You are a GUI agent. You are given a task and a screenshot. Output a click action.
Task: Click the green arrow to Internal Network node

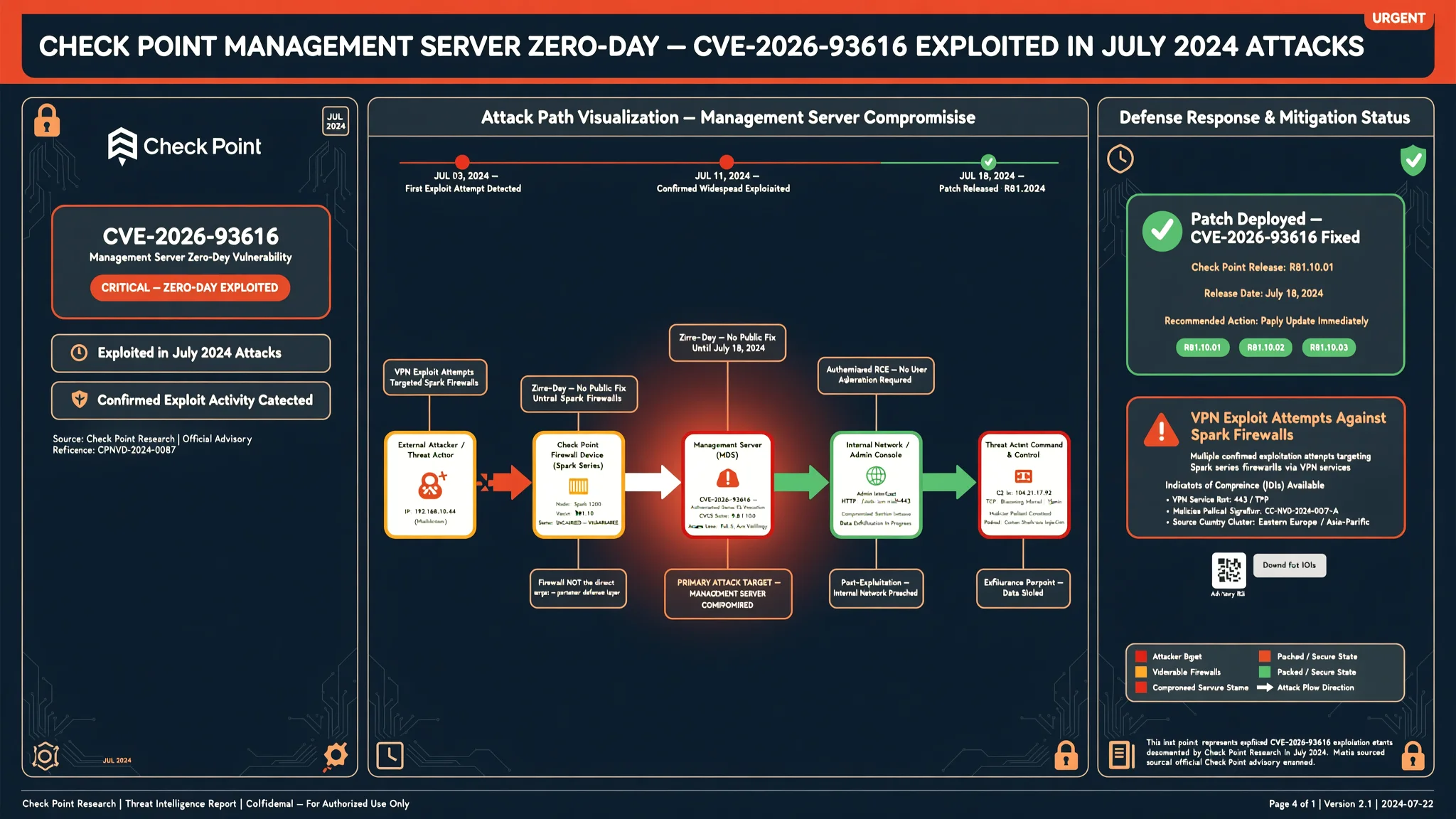[801, 482]
